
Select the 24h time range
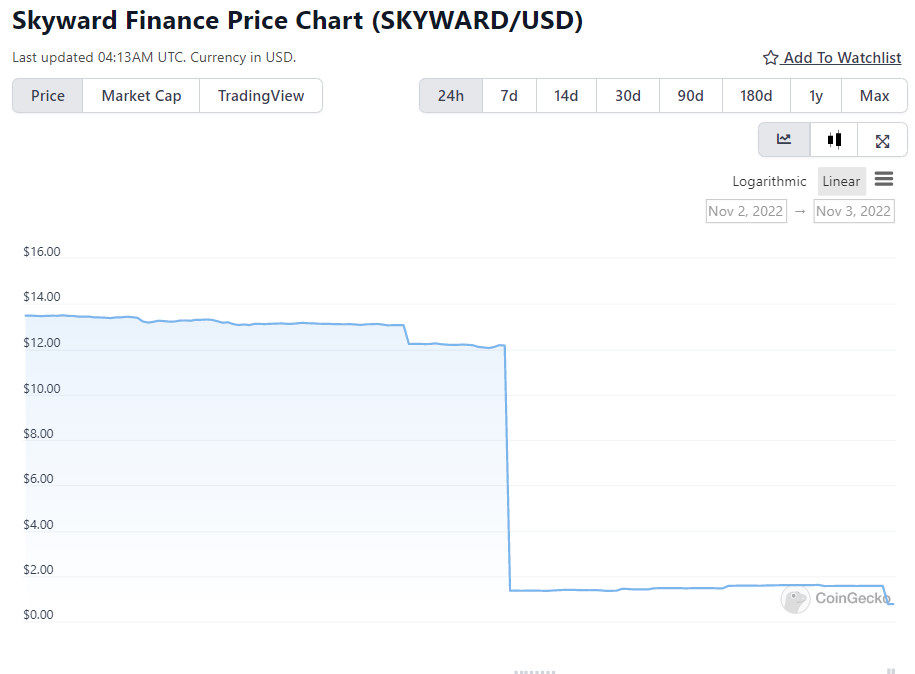tap(451, 96)
